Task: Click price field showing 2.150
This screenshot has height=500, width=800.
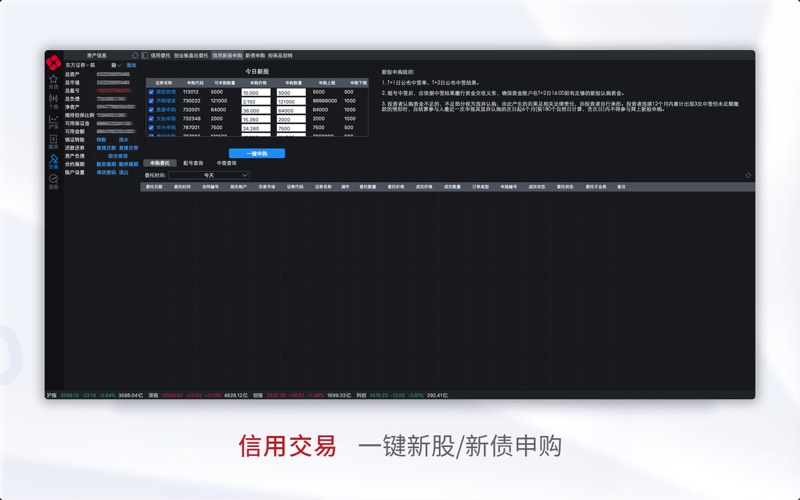Action: pos(256,102)
